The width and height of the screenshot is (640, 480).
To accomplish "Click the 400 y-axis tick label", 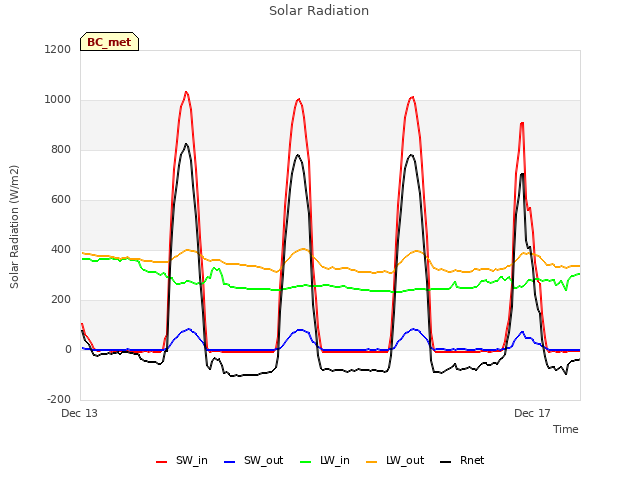I will pos(61,249).
